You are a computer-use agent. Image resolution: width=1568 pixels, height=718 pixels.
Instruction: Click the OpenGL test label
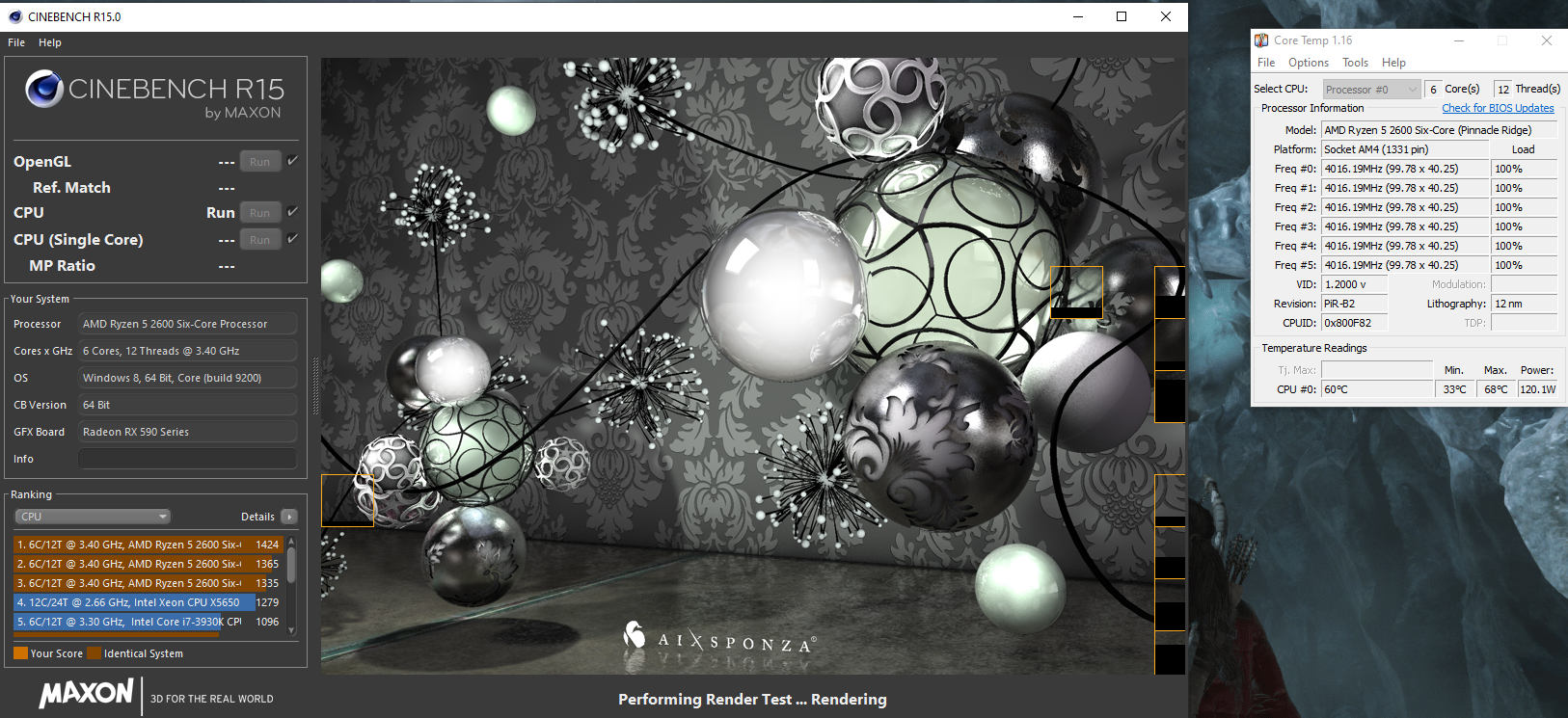coord(42,162)
